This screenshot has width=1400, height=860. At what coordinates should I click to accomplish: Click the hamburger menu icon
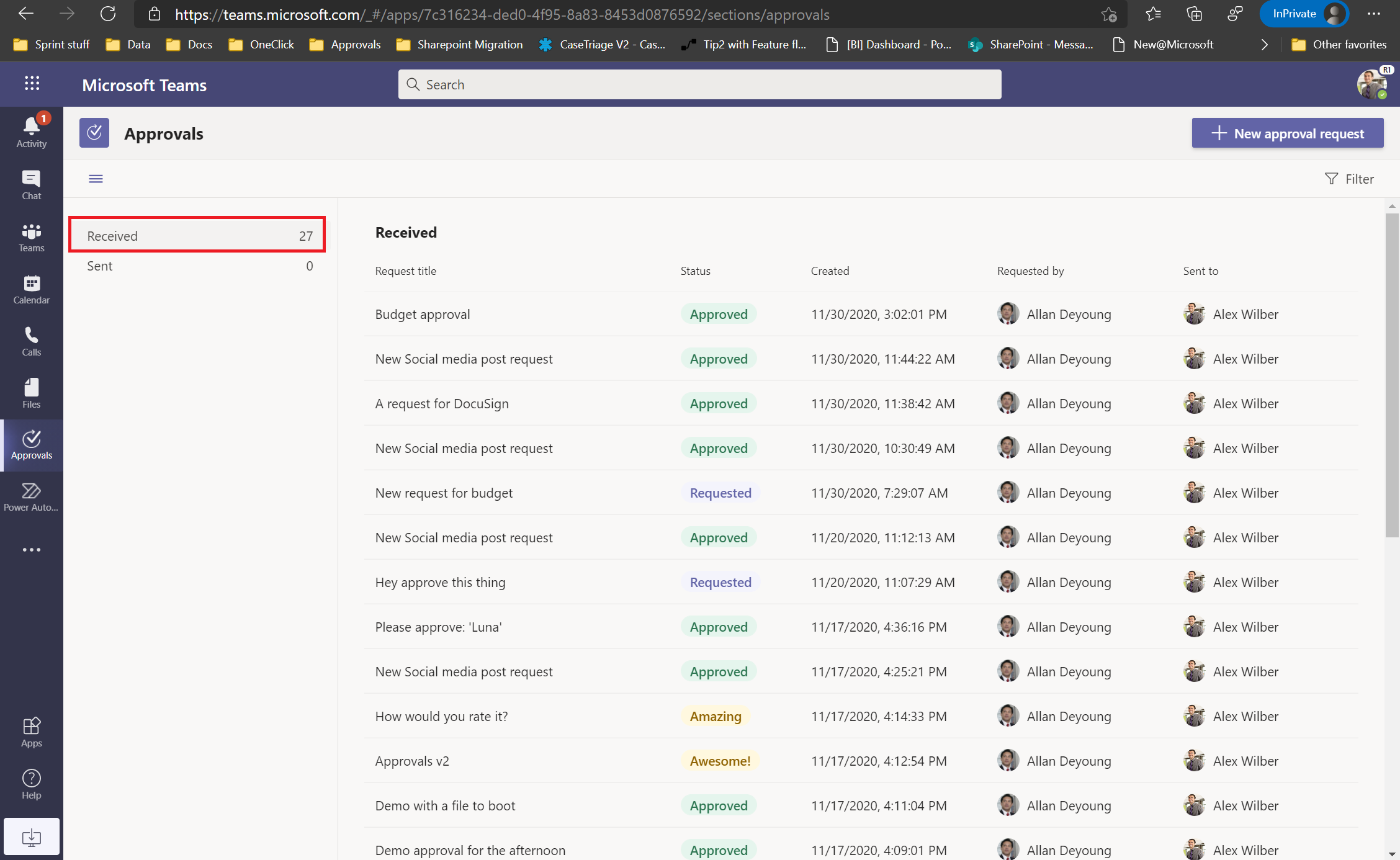[96, 179]
